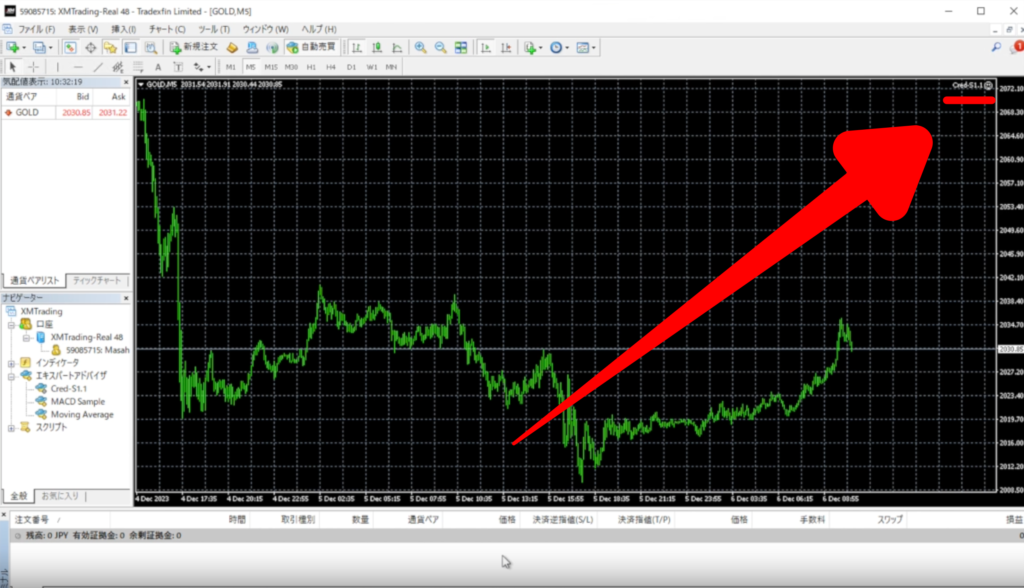
Task: Toggle 自動売買 (AutoTrading) button
Action: pos(311,47)
